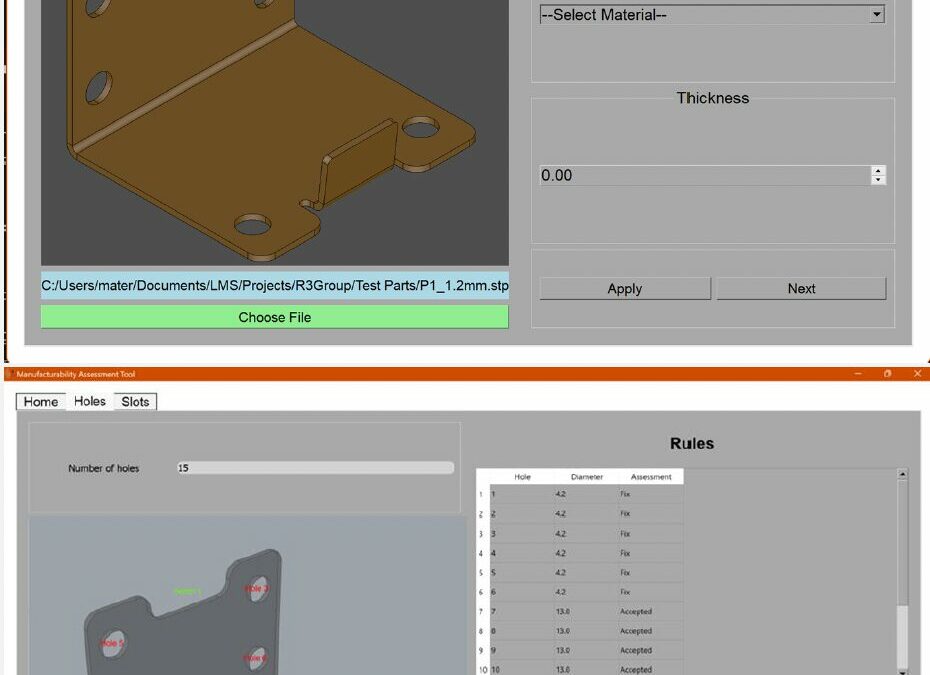Maximize the Manufacturability Assessment Tool window
Screen dimensions: 930x675
coord(887,374)
